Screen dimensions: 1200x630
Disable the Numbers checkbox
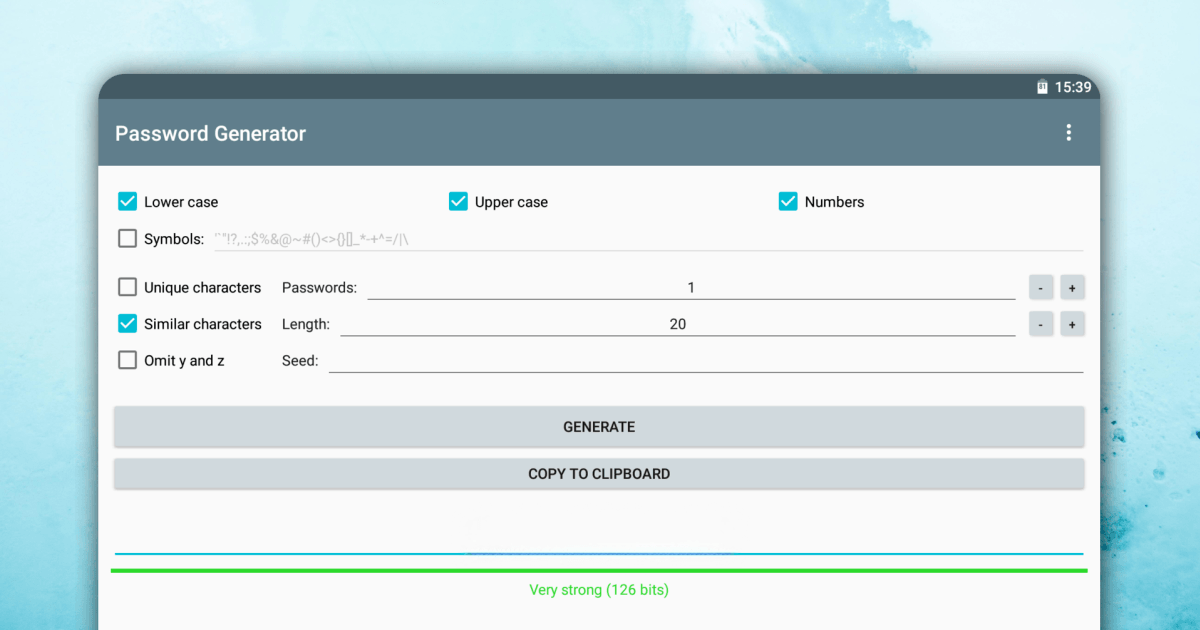[x=788, y=201]
